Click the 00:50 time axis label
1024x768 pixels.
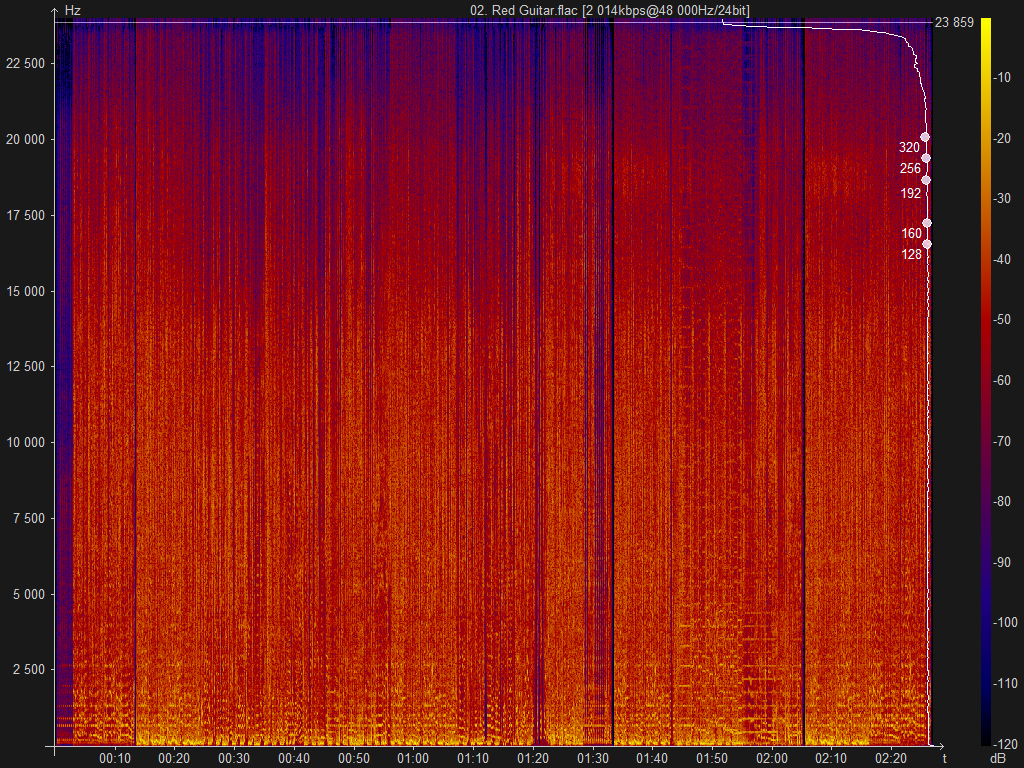point(354,759)
